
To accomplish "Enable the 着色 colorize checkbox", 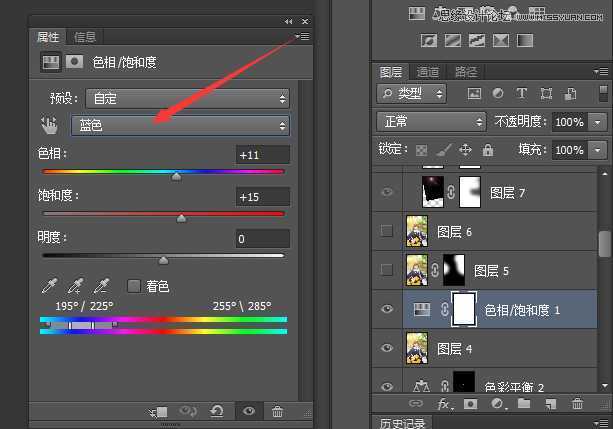I will (x=134, y=286).
